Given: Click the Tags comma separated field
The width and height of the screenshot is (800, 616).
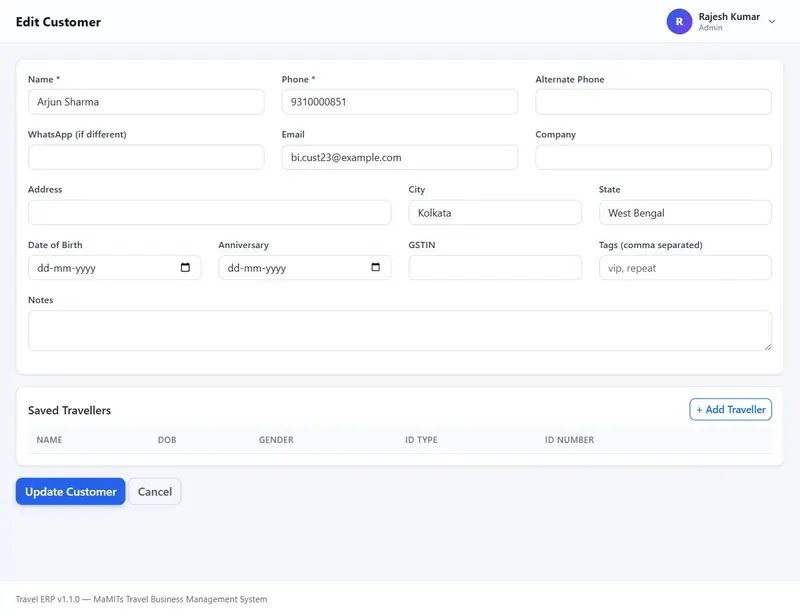Looking at the screenshot, I should click(685, 267).
